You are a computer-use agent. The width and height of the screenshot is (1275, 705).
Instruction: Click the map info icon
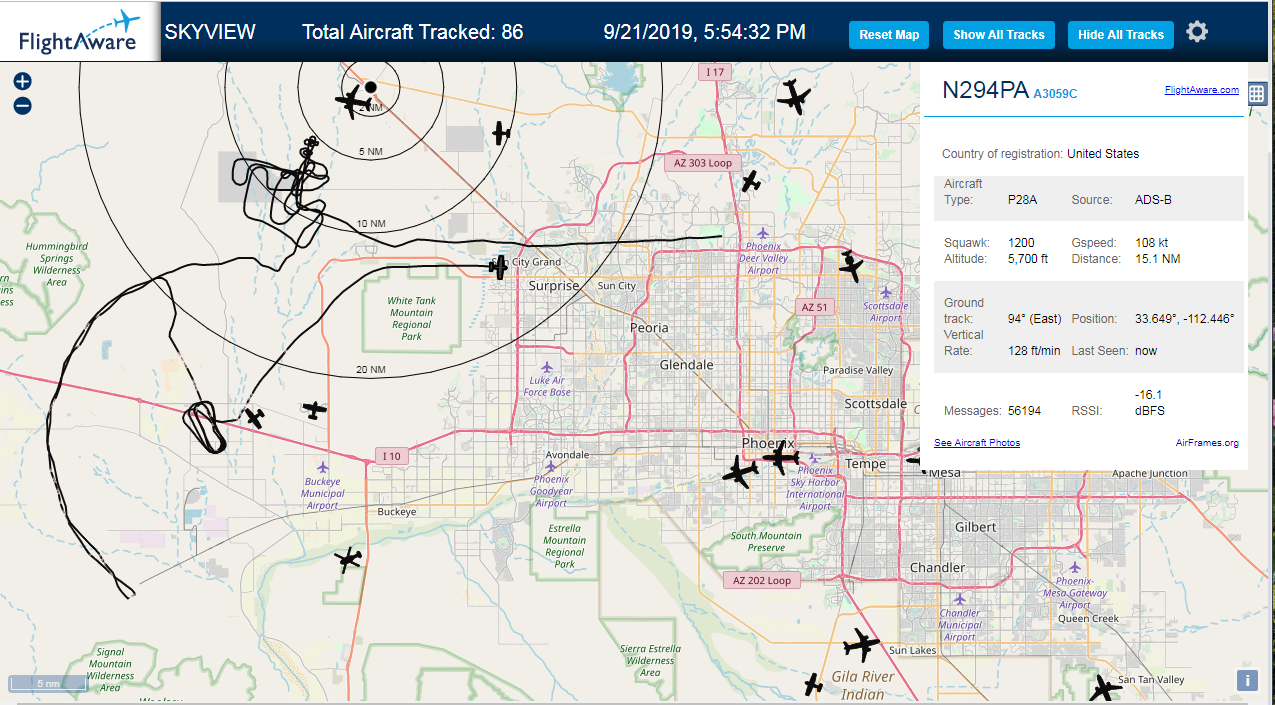point(1247,680)
